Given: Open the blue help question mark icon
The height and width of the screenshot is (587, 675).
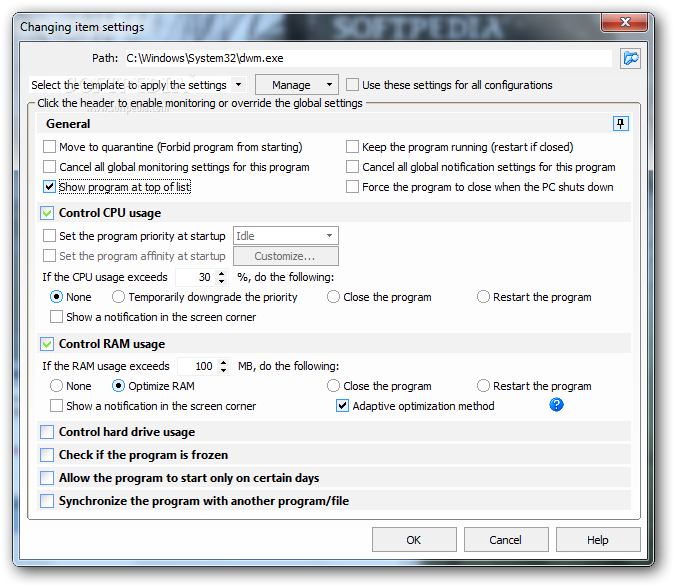Looking at the screenshot, I should coord(556,405).
